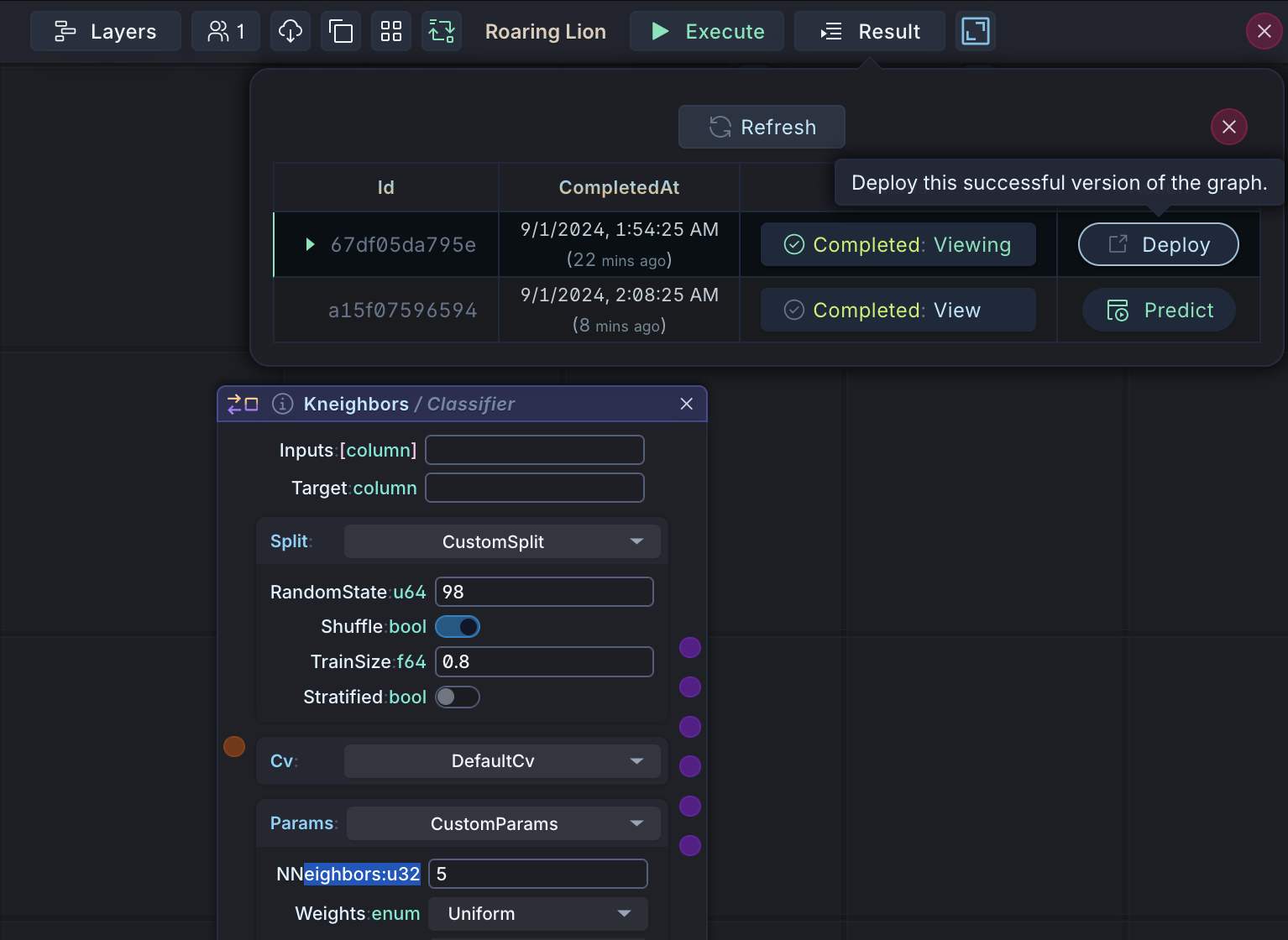
Task: Disable the Shuffle toggle
Action: 458,626
